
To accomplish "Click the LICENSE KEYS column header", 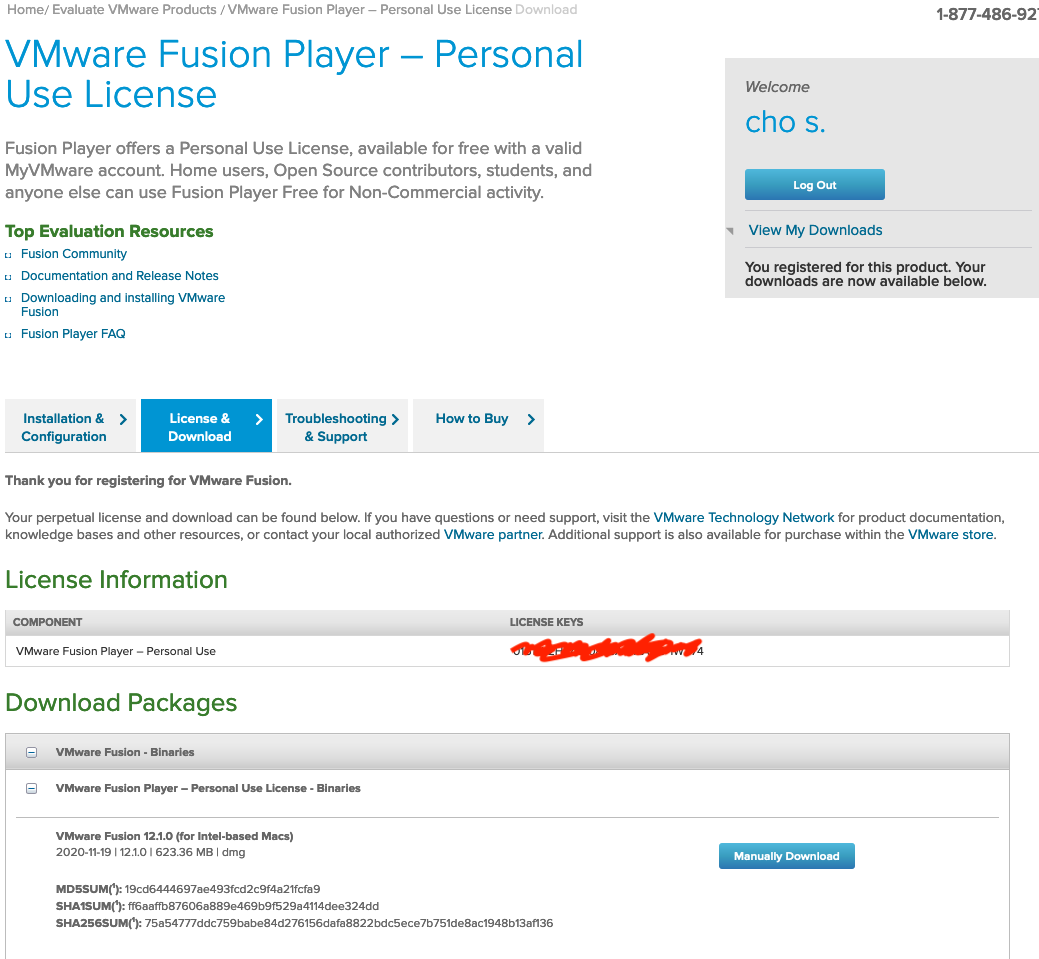I will coord(546,622).
